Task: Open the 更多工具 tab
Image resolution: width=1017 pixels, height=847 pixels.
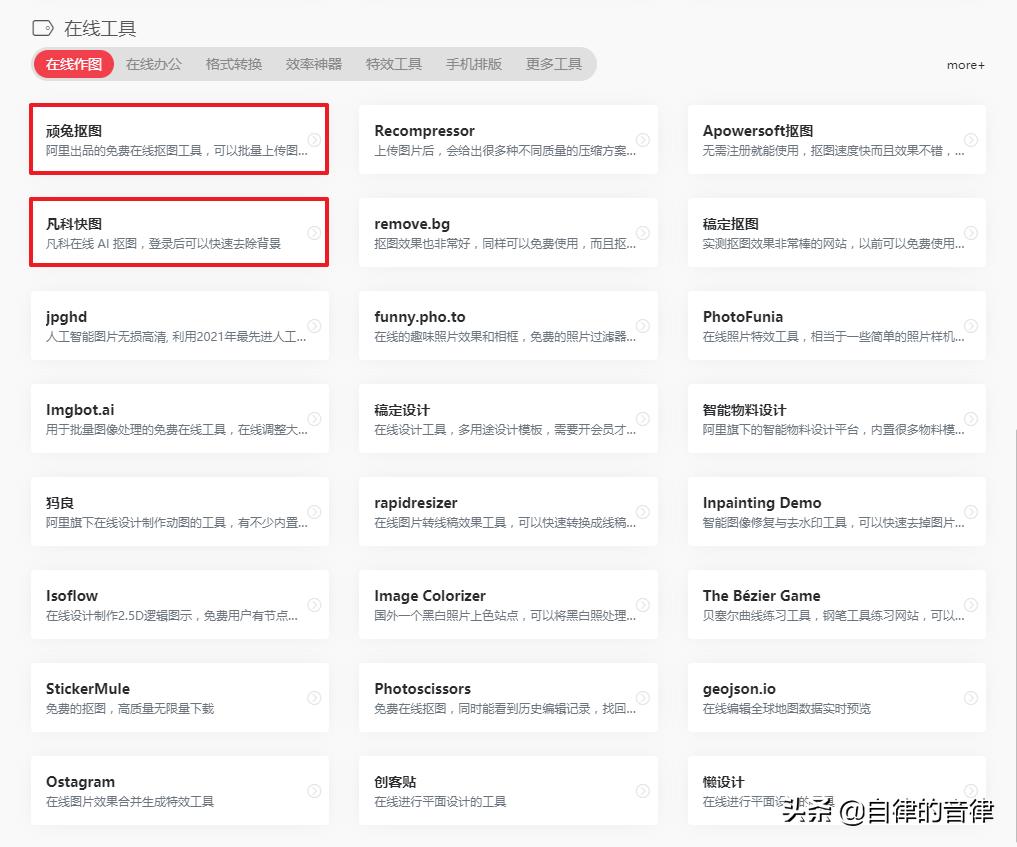Action: [553, 63]
